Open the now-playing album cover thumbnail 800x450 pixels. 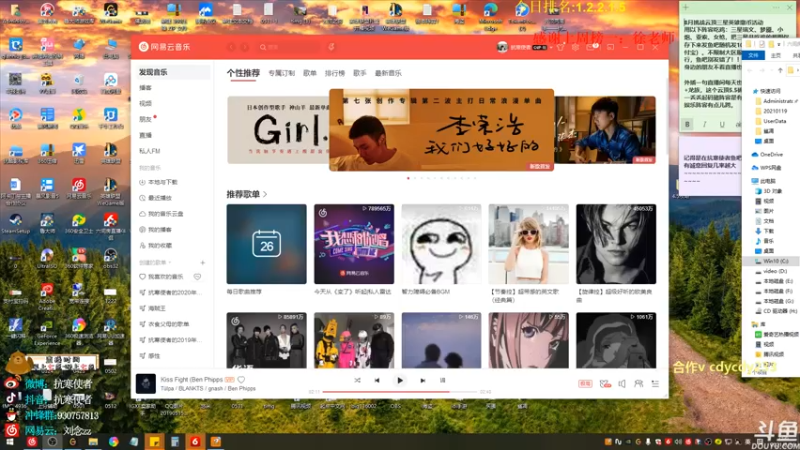point(145,384)
